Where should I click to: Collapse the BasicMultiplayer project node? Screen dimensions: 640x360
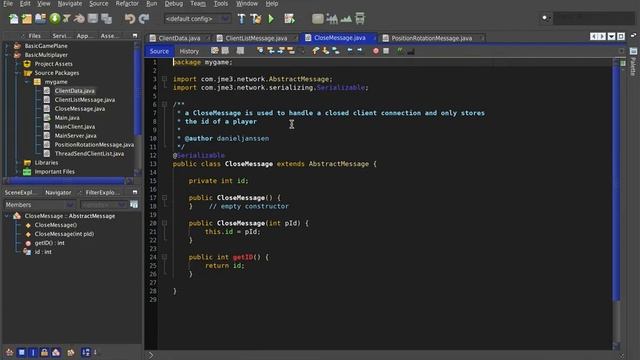[x=7, y=55]
